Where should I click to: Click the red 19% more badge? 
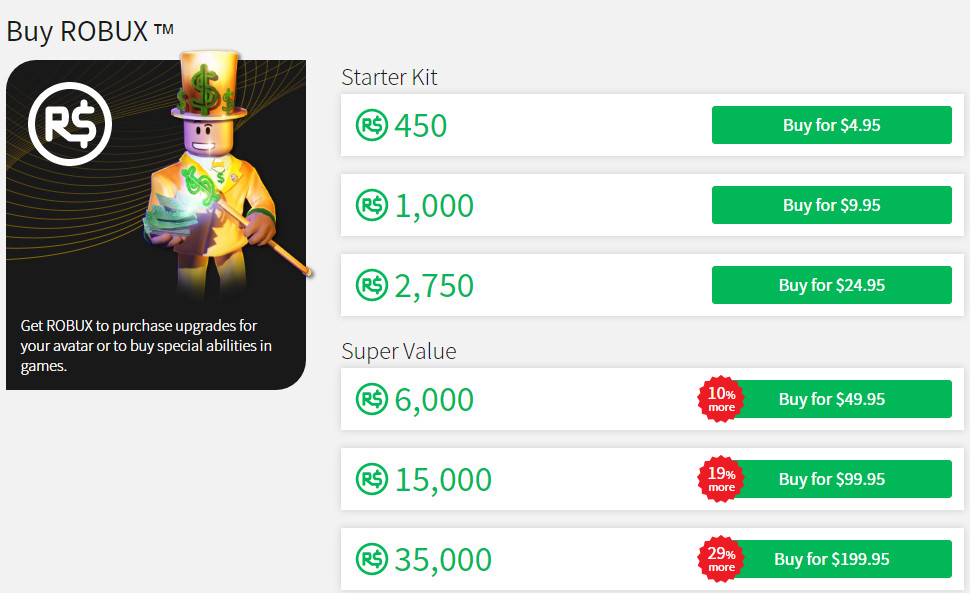[x=721, y=479]
